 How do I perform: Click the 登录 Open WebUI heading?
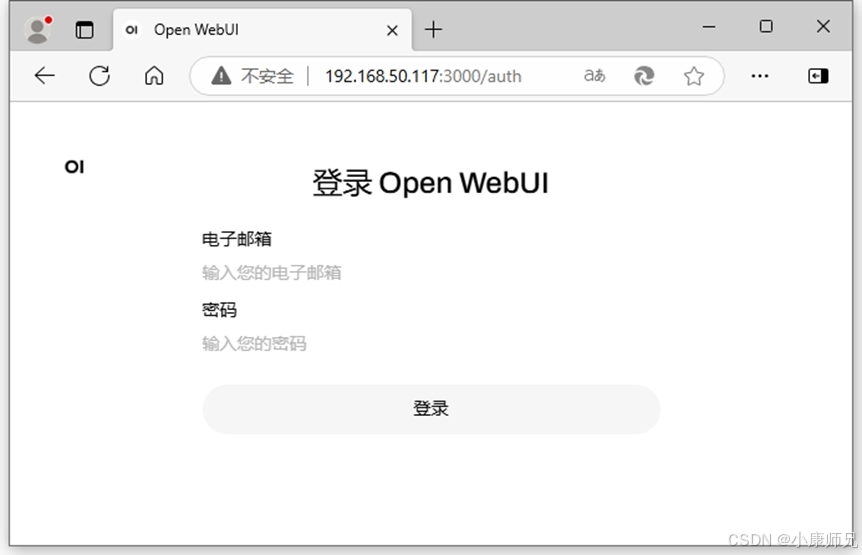tap(430, 183)
